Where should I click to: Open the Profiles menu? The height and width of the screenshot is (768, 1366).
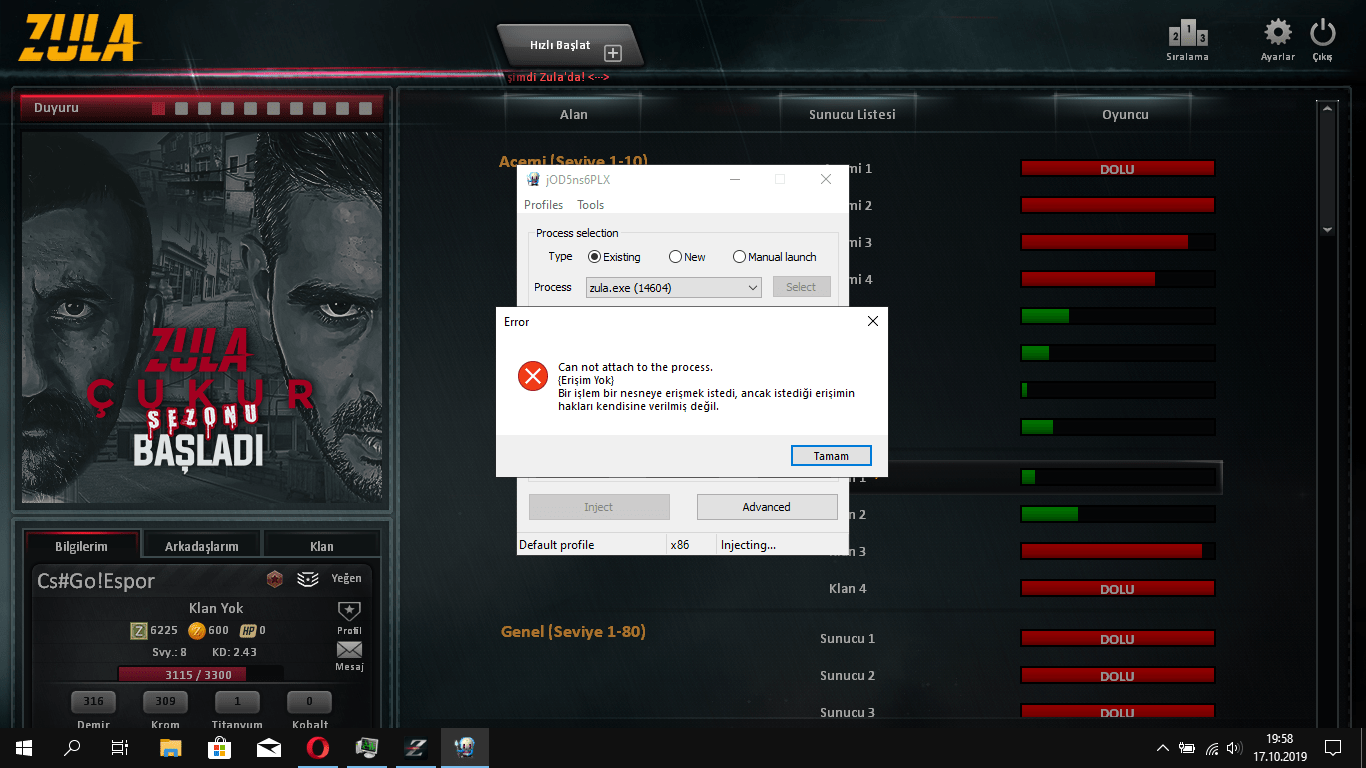pos(543,205)
